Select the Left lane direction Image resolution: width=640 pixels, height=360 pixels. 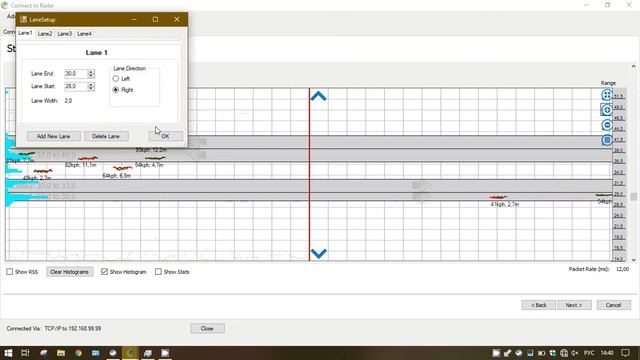click(x=116, y=78)
